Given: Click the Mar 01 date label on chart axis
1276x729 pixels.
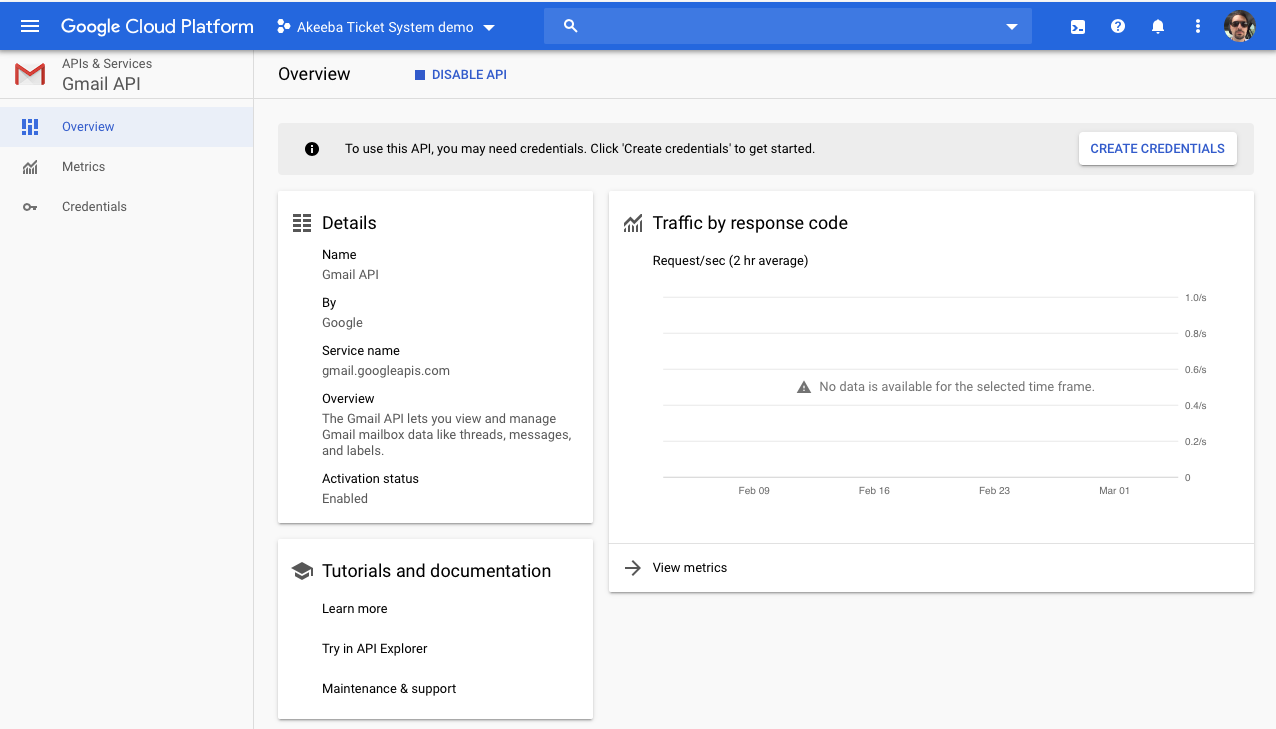Looking at the screenshot, I should (x=1114, y=491).
